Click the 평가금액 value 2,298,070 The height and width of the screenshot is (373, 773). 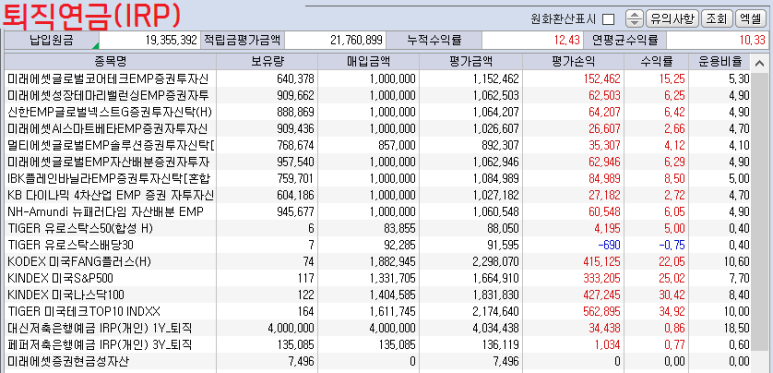(x=495, y=262)
